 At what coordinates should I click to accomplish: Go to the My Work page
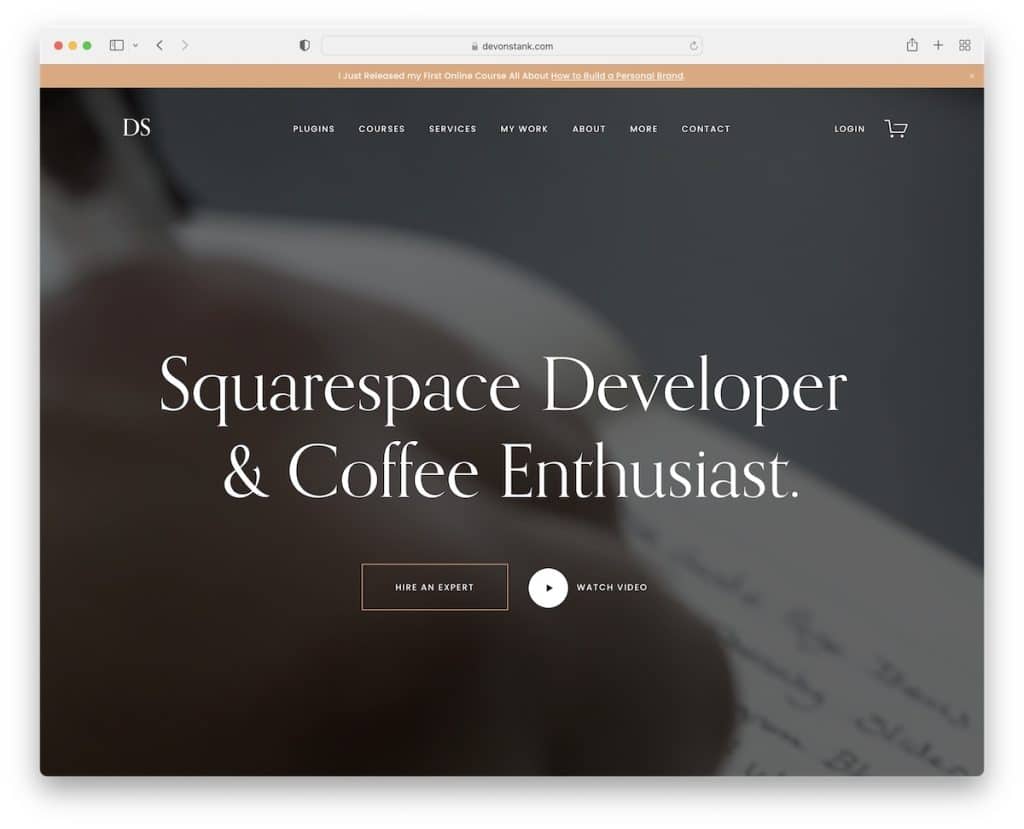[x=524, y=129]
